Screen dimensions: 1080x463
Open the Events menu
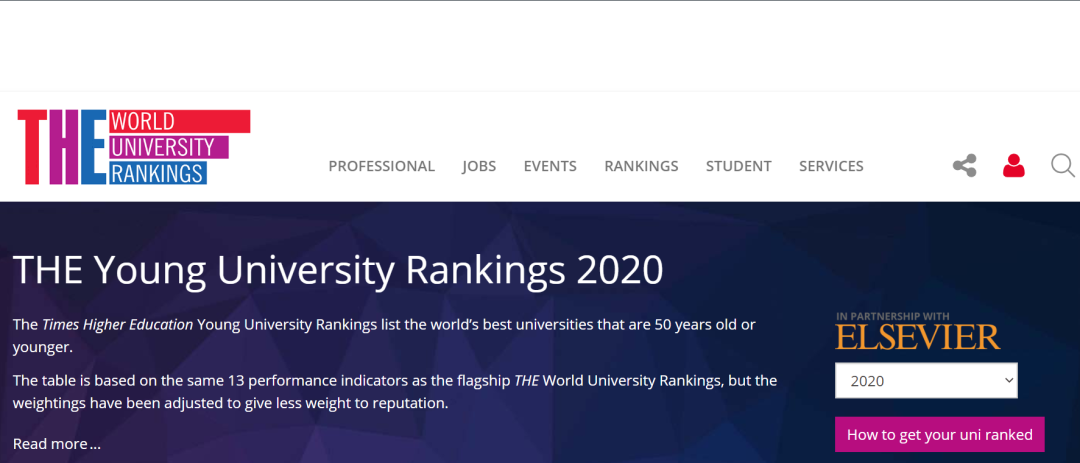[x=550, y=166]
